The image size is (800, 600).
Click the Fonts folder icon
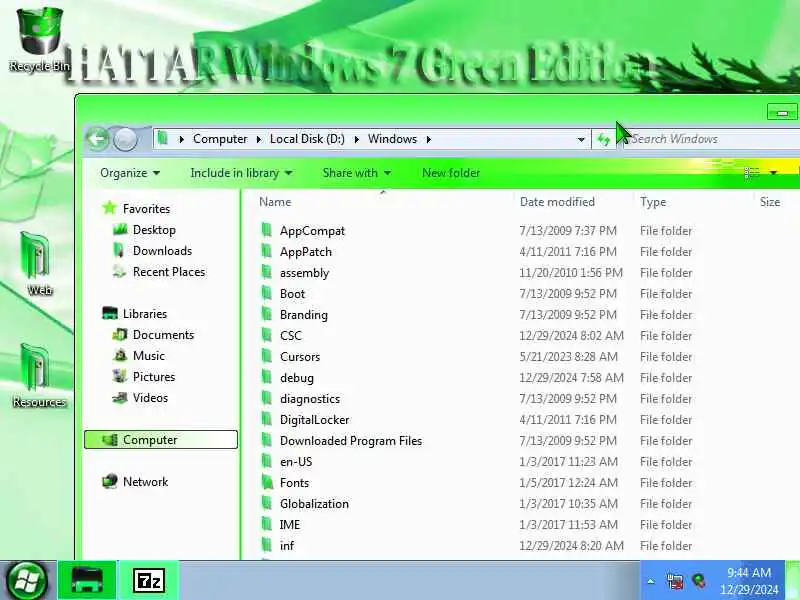[267, 482]
